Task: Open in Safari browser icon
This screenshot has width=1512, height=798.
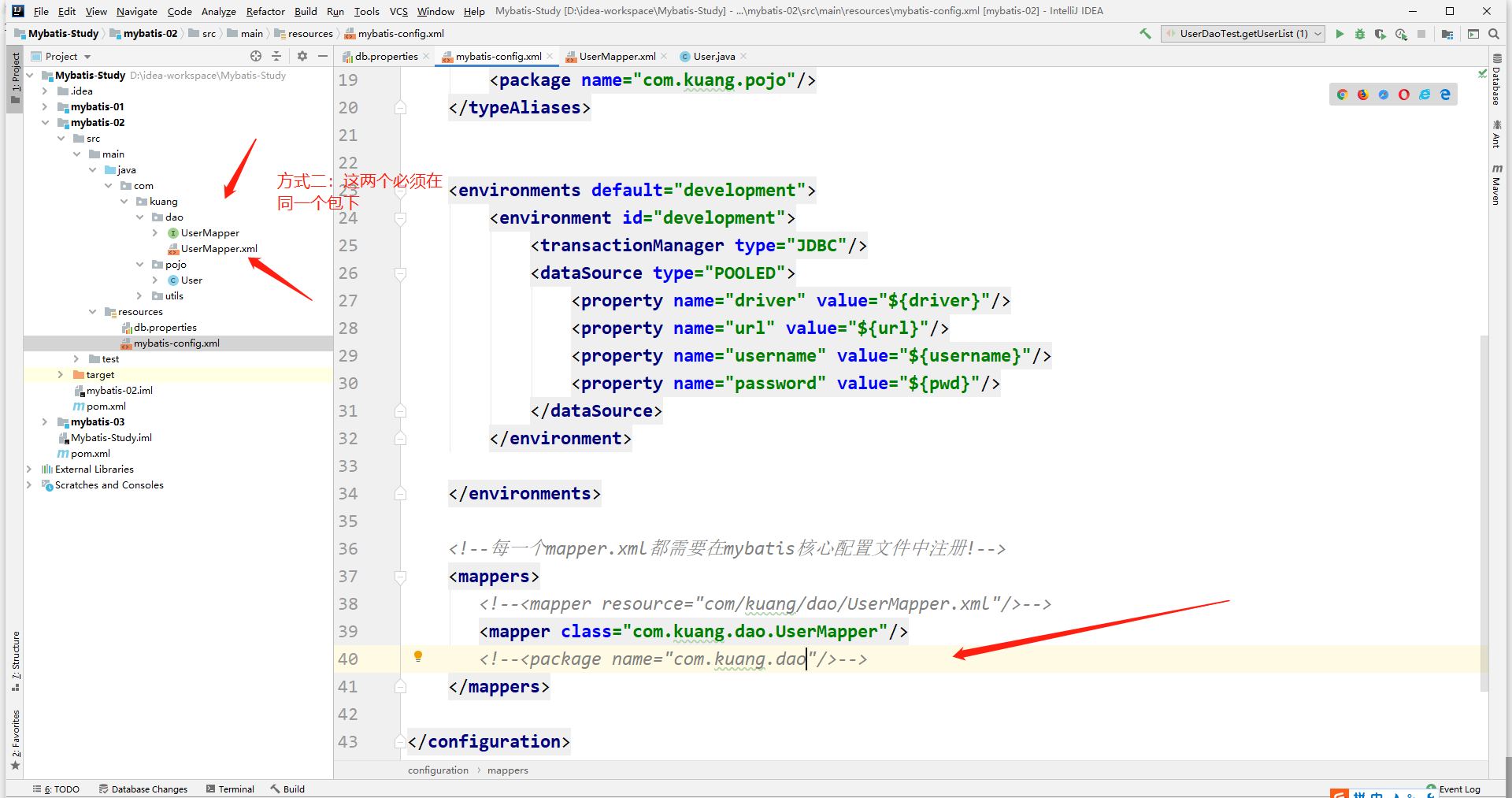Action: pyautogui.click(x=1384, y=95)
